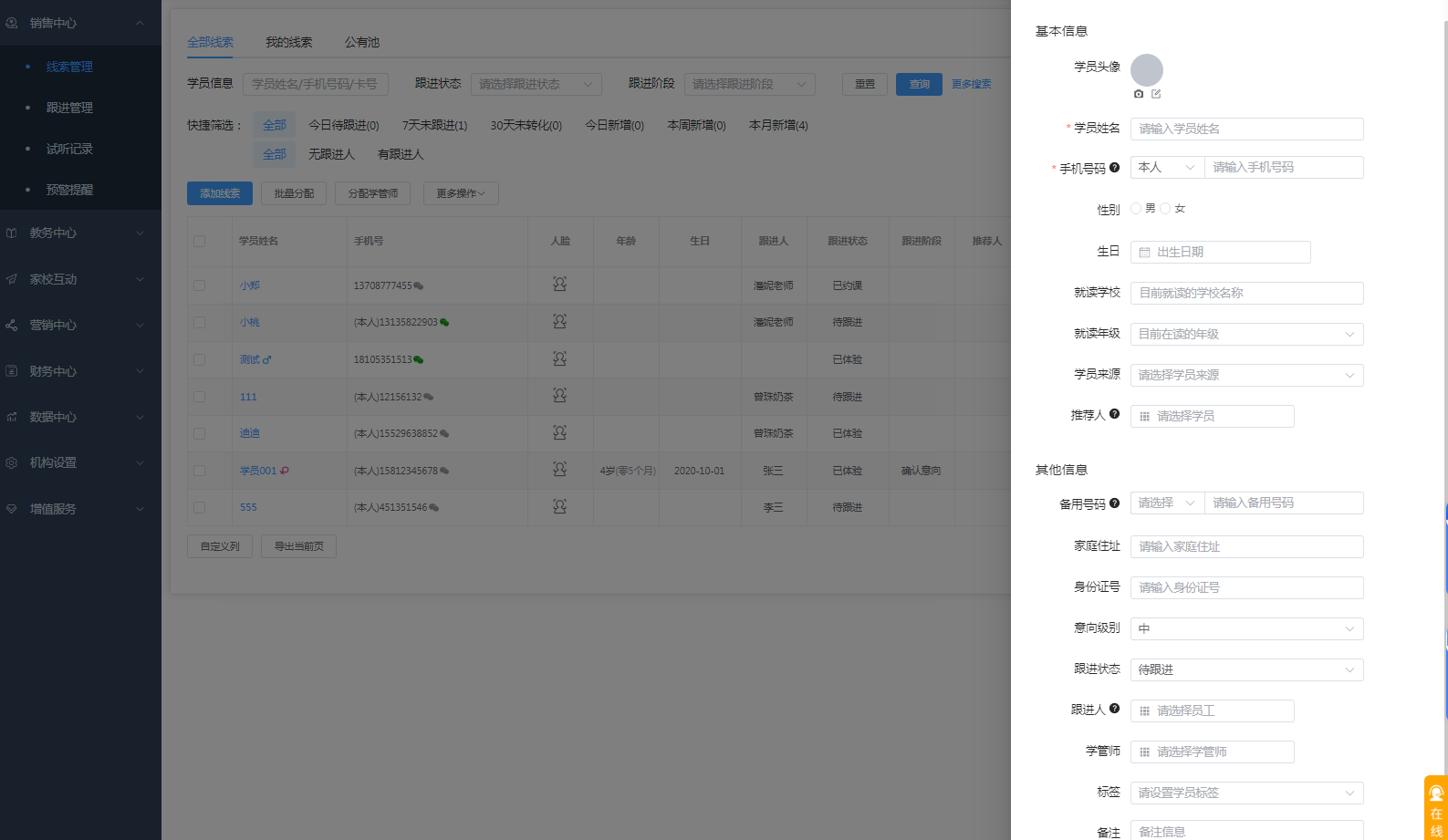Click the face recognition icon in 小郑's row

click(559, 285)
